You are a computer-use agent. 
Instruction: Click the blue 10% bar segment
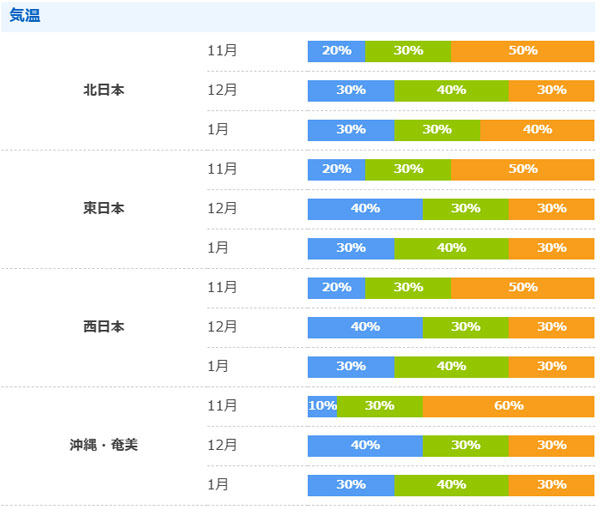(x=322, y=406)
